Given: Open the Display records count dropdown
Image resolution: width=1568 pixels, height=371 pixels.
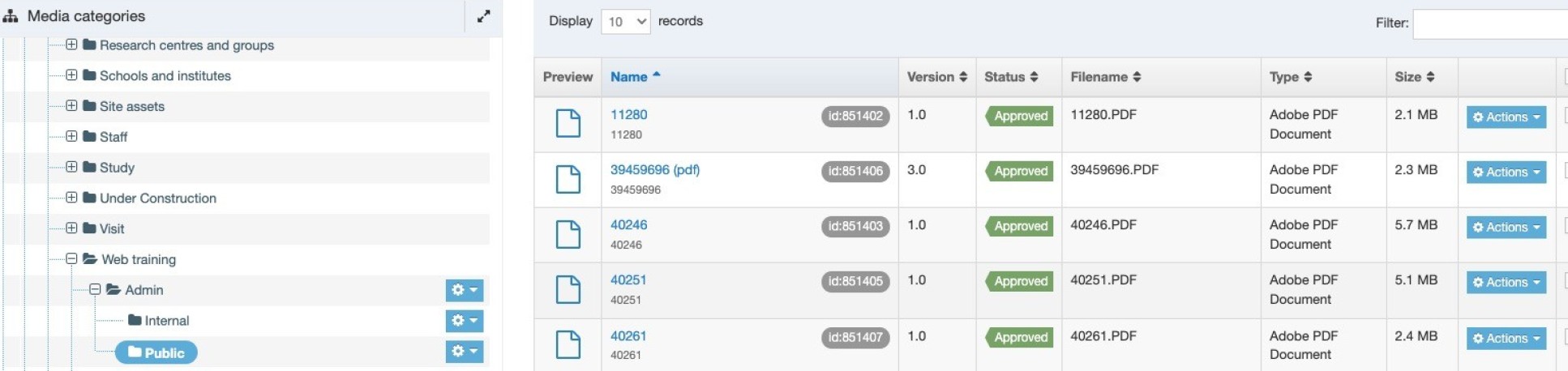Looking at the screenshot, I should point(625,22).
